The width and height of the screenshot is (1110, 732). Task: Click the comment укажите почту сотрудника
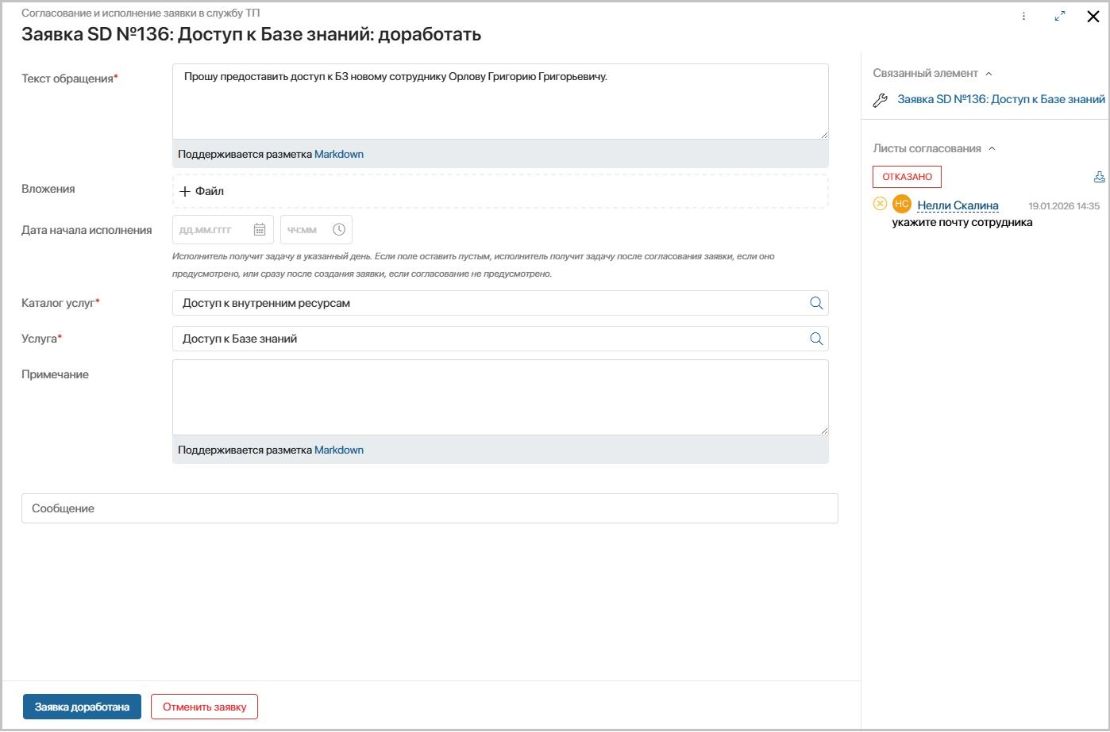[962, 222]
